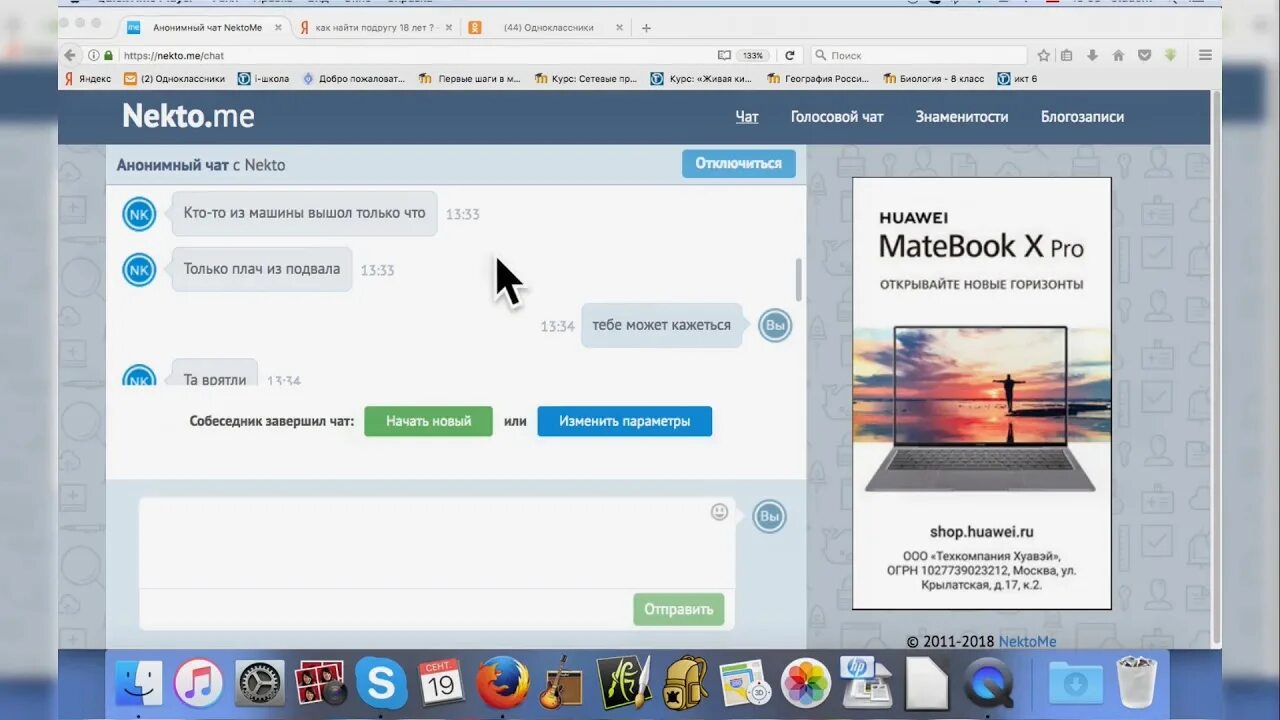This screenshot has height=720, width=1280.
Task: Open икт 6 bookmark
Action: (1017, 78)
